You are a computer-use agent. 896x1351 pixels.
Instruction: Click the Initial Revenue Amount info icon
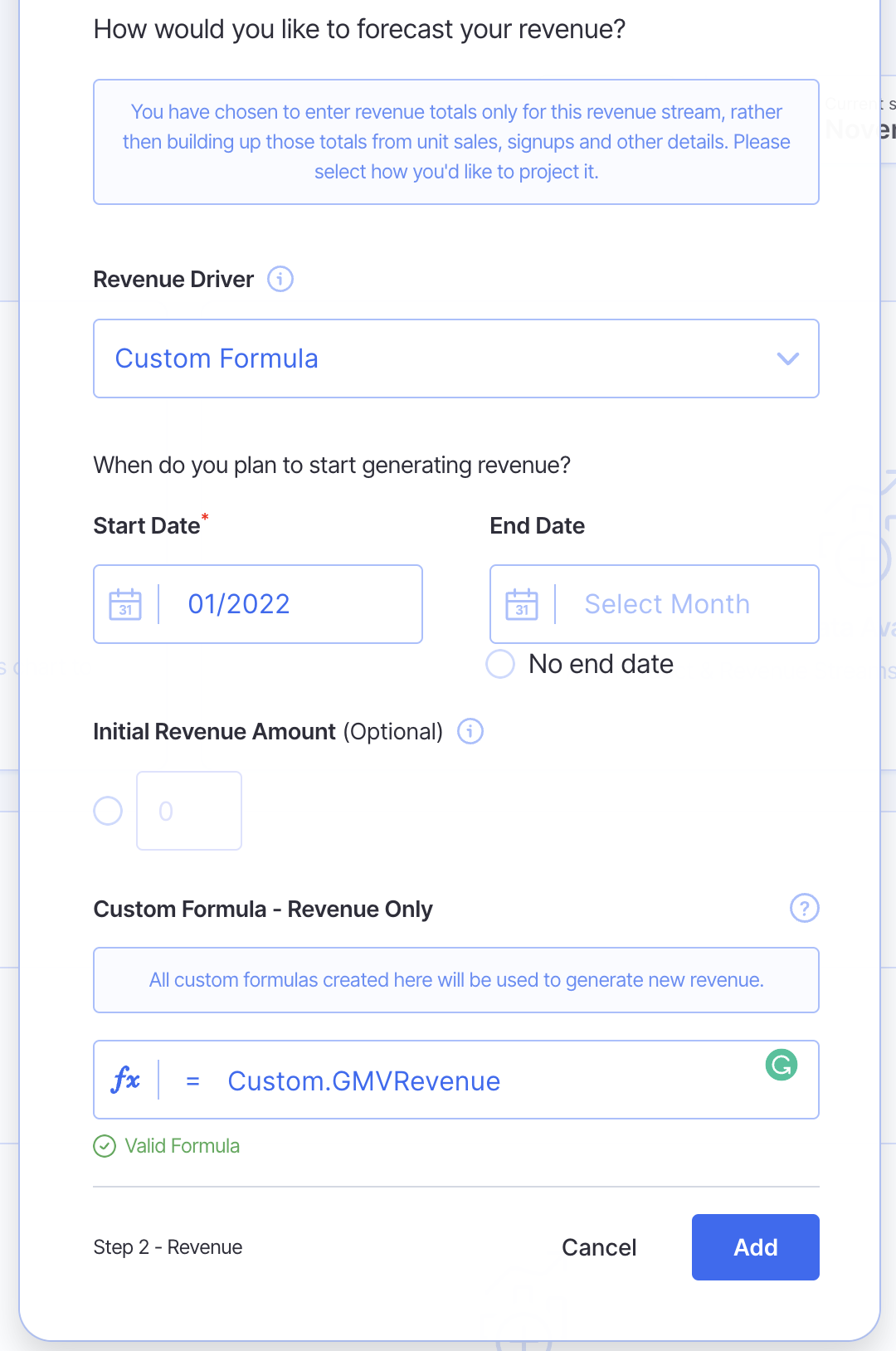coord(470,731)
